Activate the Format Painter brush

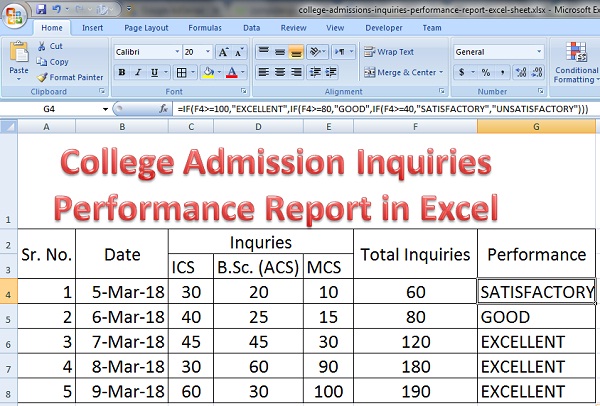click(x=42, y=77)
